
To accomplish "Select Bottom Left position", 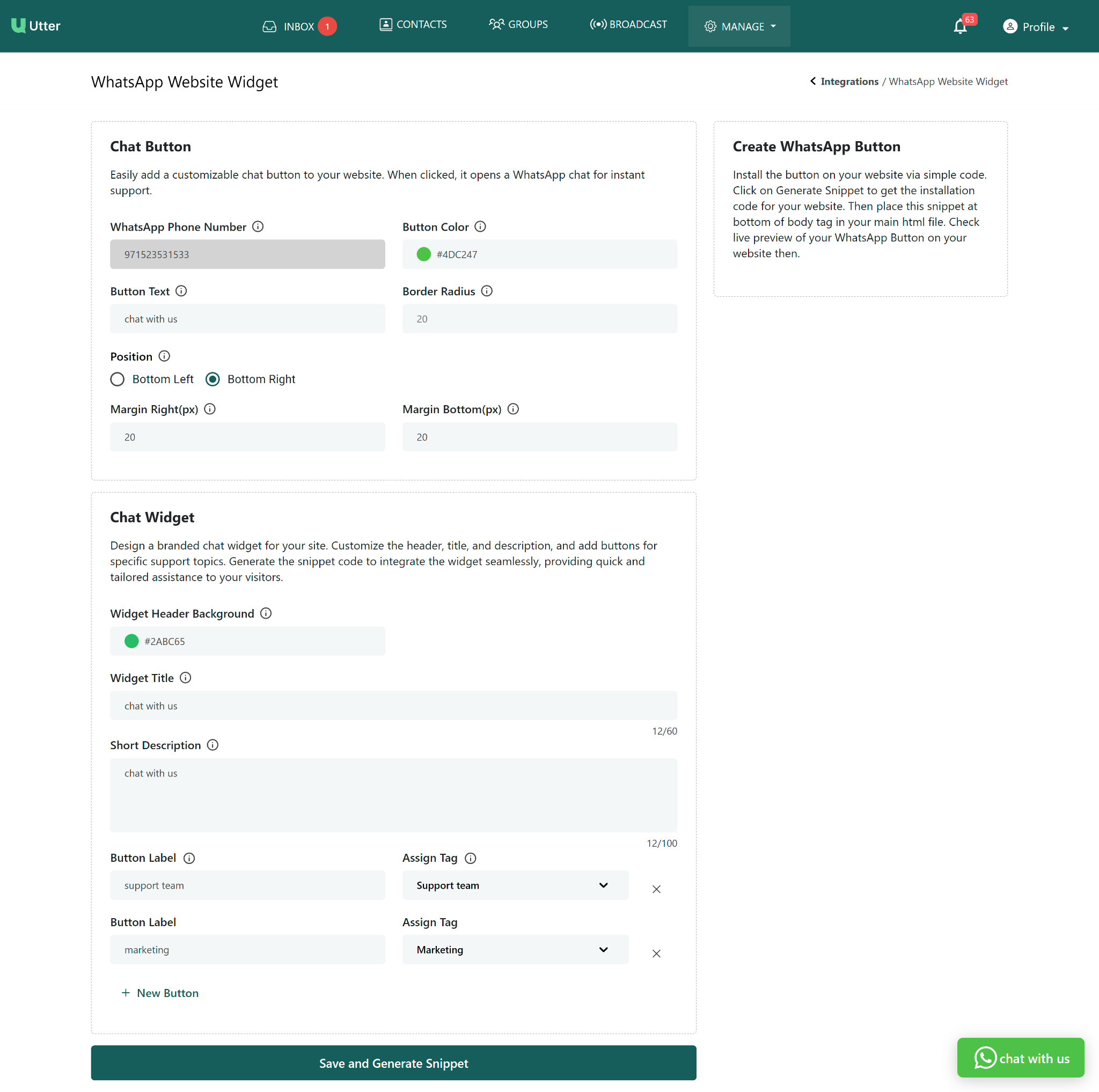I will [x=117, y=379].
